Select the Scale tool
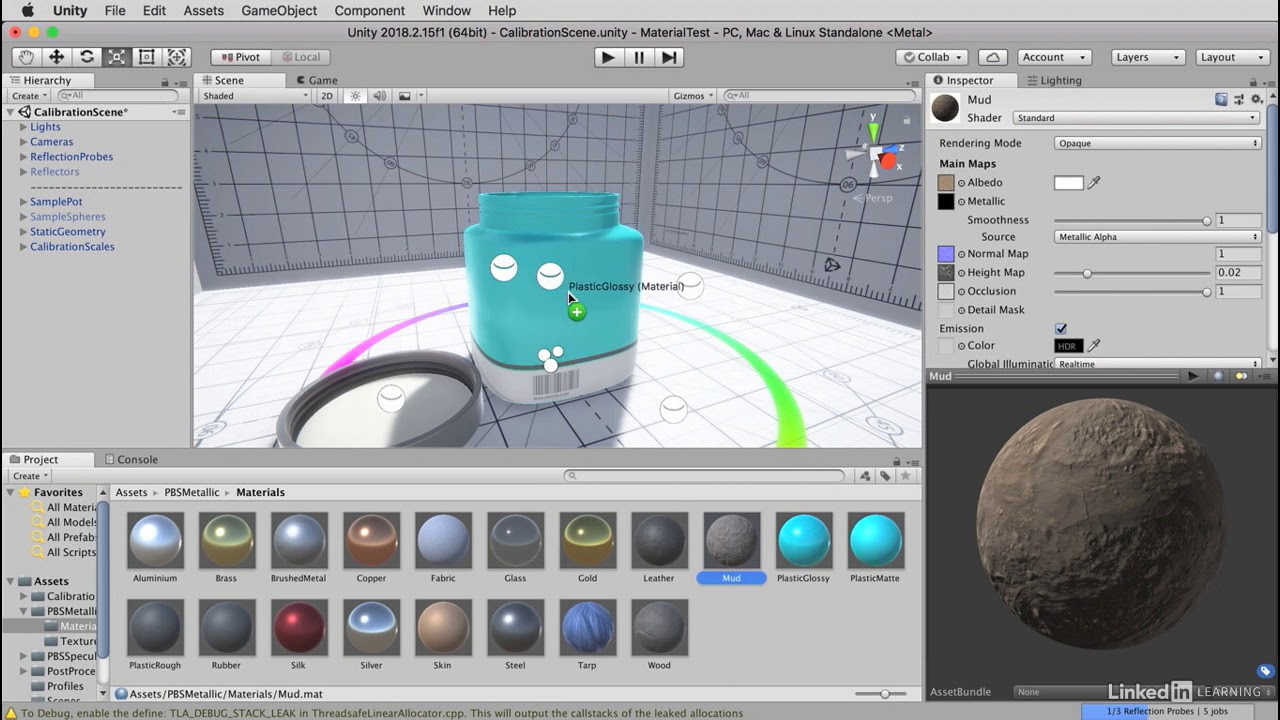Image resolution: width=1280 pixels, height=720 pixels. click(117, 57)
